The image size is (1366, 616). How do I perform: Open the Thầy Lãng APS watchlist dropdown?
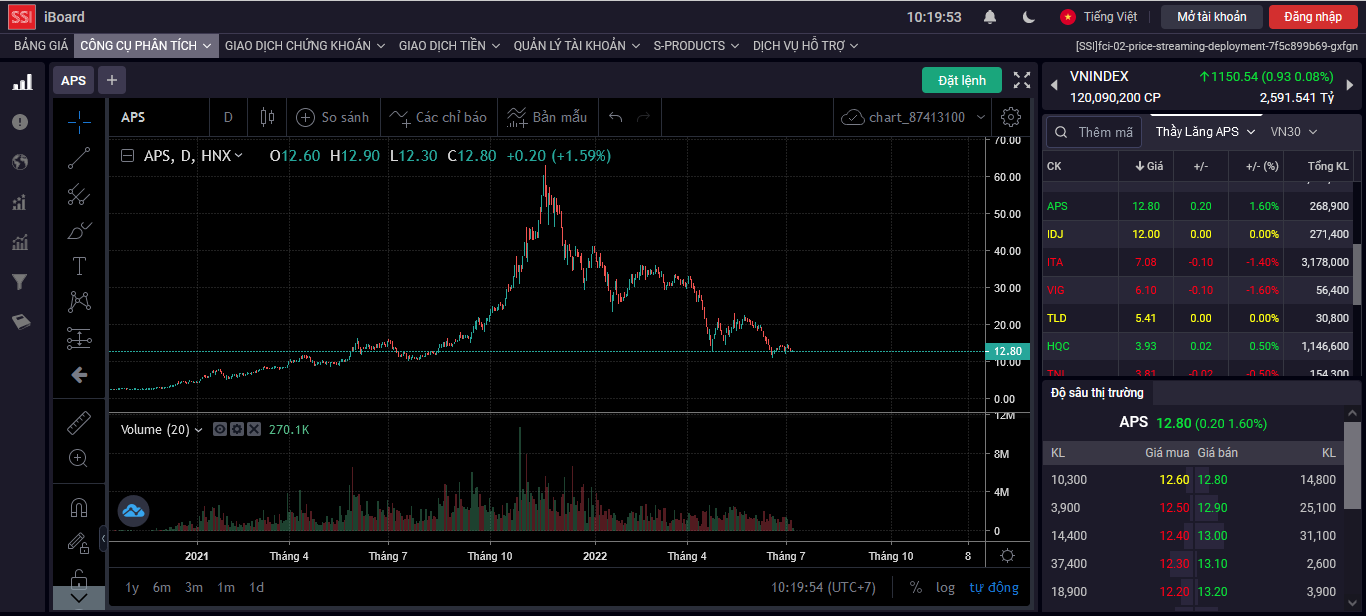(x=1205, y=132)
